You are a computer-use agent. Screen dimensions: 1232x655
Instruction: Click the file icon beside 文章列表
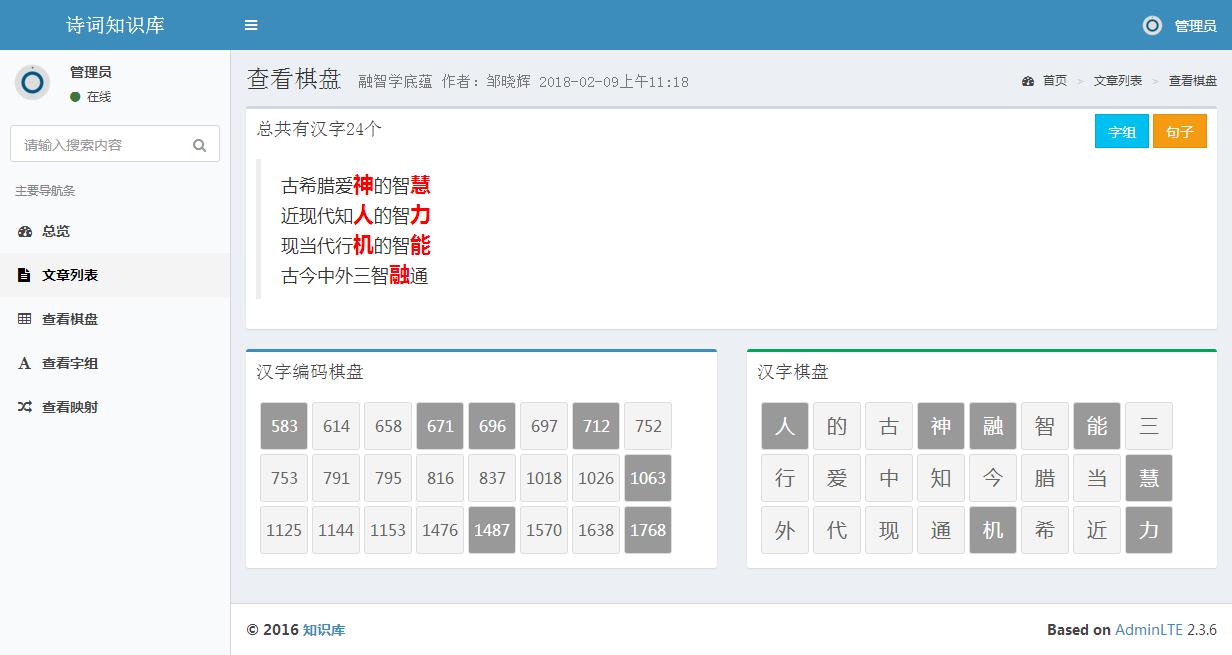tap(25, 275)
